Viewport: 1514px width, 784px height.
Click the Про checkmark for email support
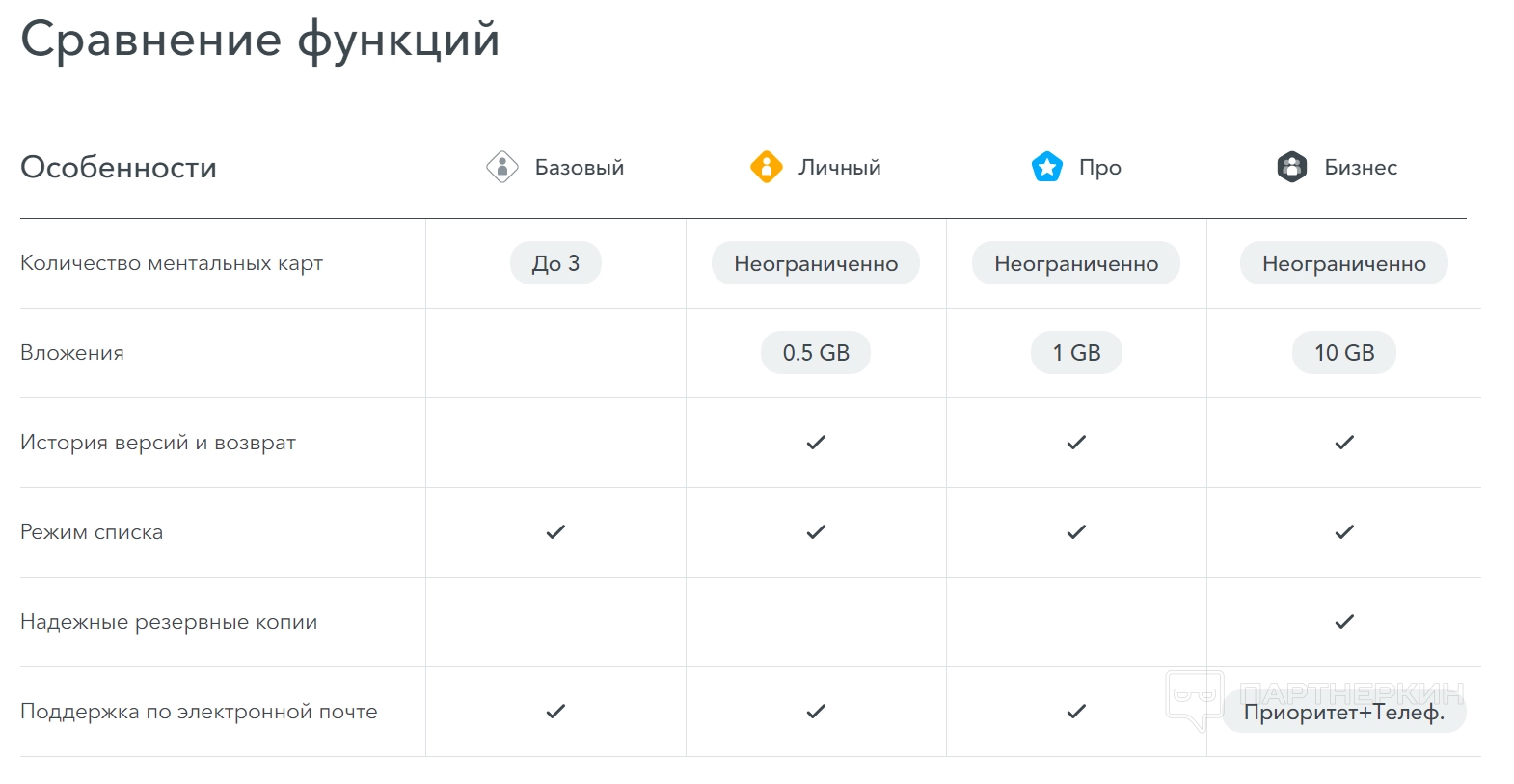pos(1076,712)
